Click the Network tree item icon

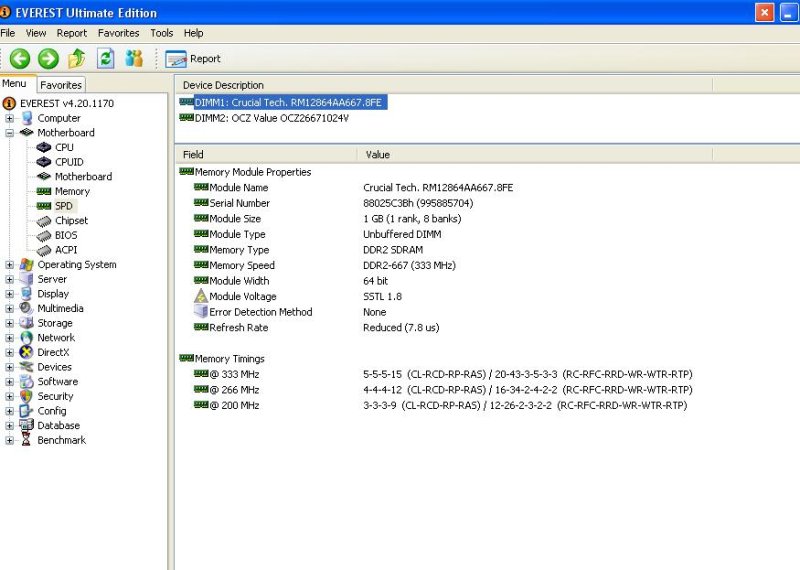click(27, 338)
